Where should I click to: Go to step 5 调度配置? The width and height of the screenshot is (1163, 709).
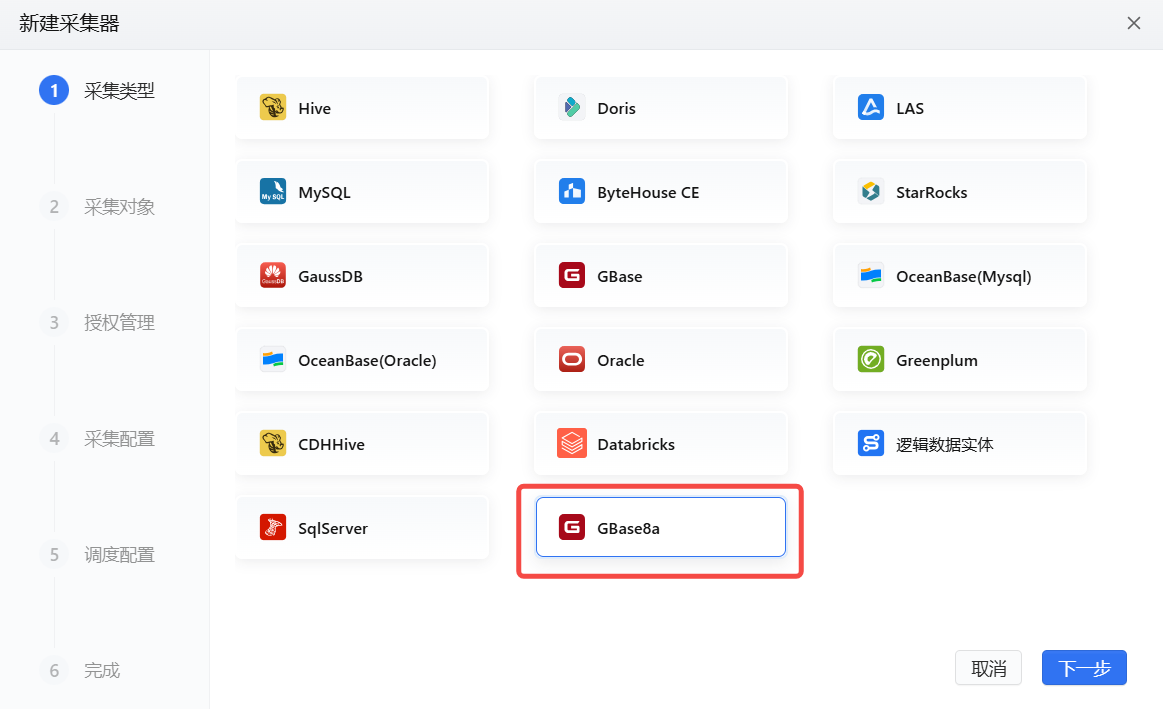click(x=97, y=555)
